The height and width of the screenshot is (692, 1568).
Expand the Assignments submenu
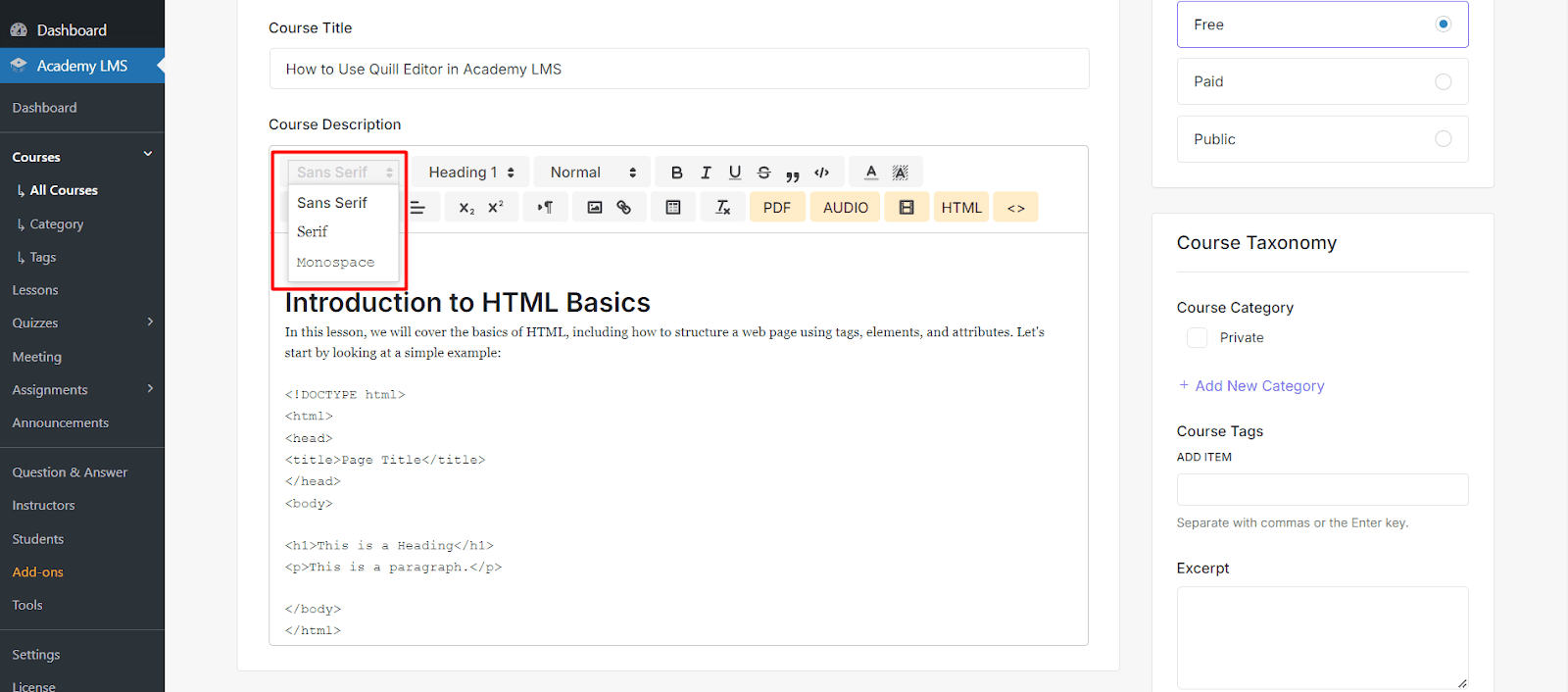click(x=150, y=388)
